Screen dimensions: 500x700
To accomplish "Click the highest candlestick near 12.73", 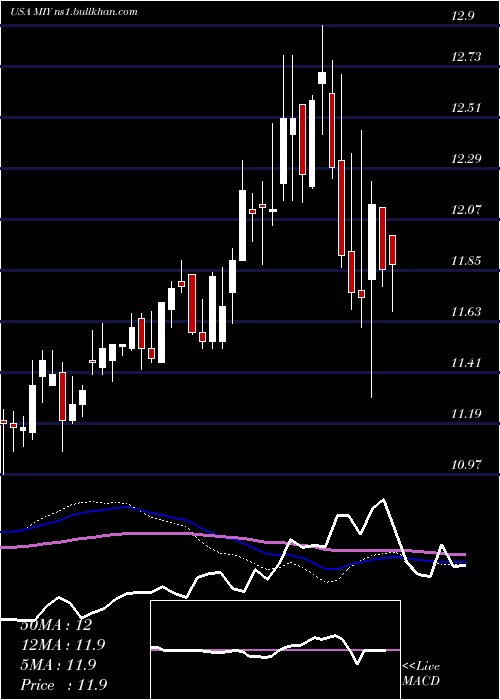I will pos(322,78).
